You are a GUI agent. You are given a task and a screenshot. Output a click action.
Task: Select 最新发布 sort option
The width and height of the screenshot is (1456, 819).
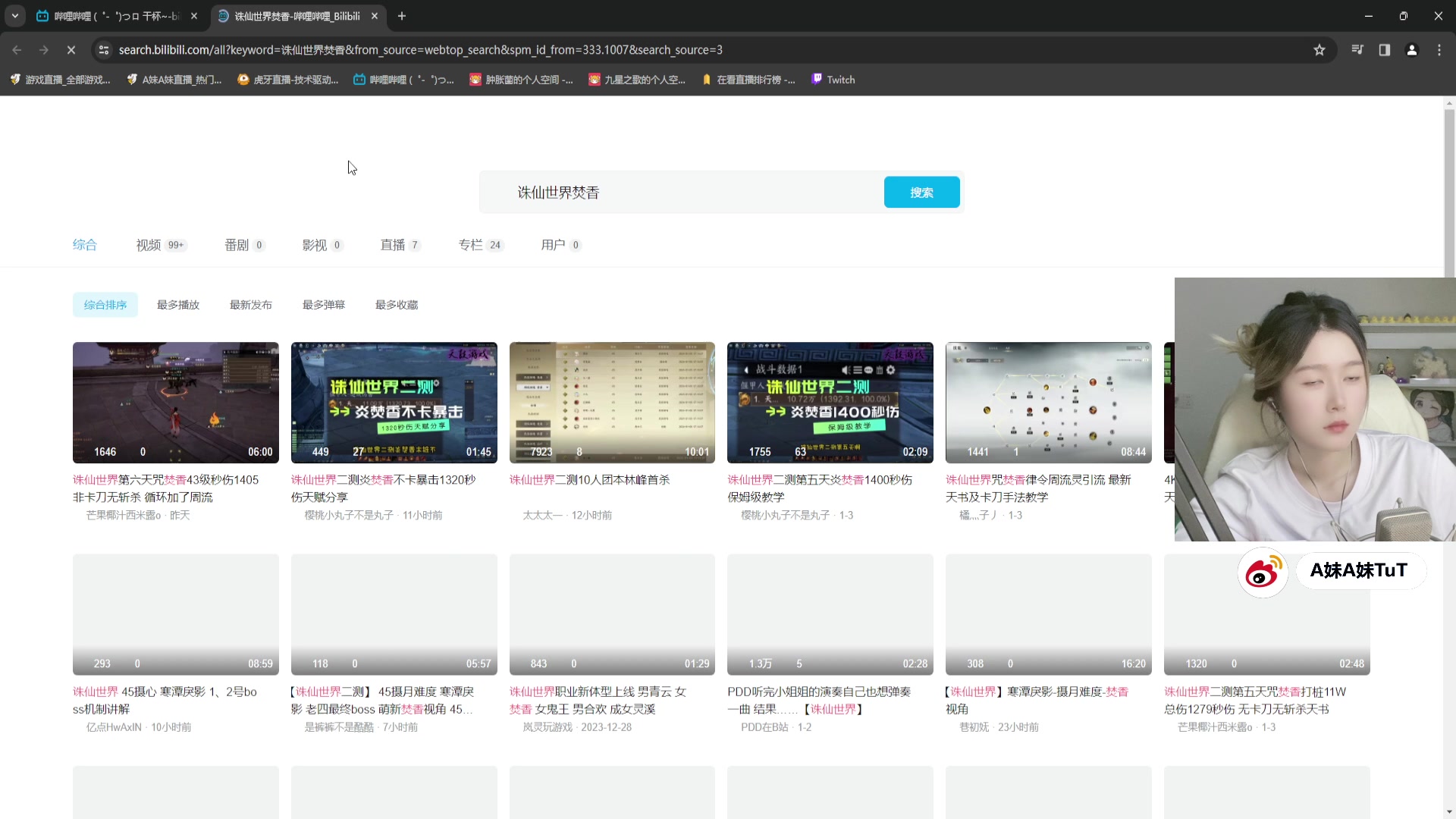point(250,305)
